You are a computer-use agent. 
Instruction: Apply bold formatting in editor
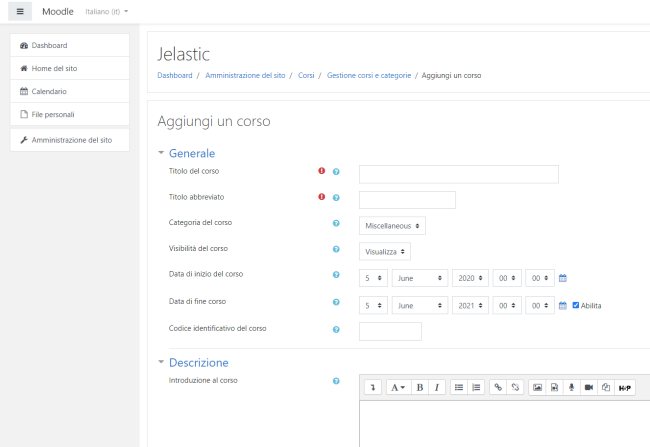[x=420, y=387]
